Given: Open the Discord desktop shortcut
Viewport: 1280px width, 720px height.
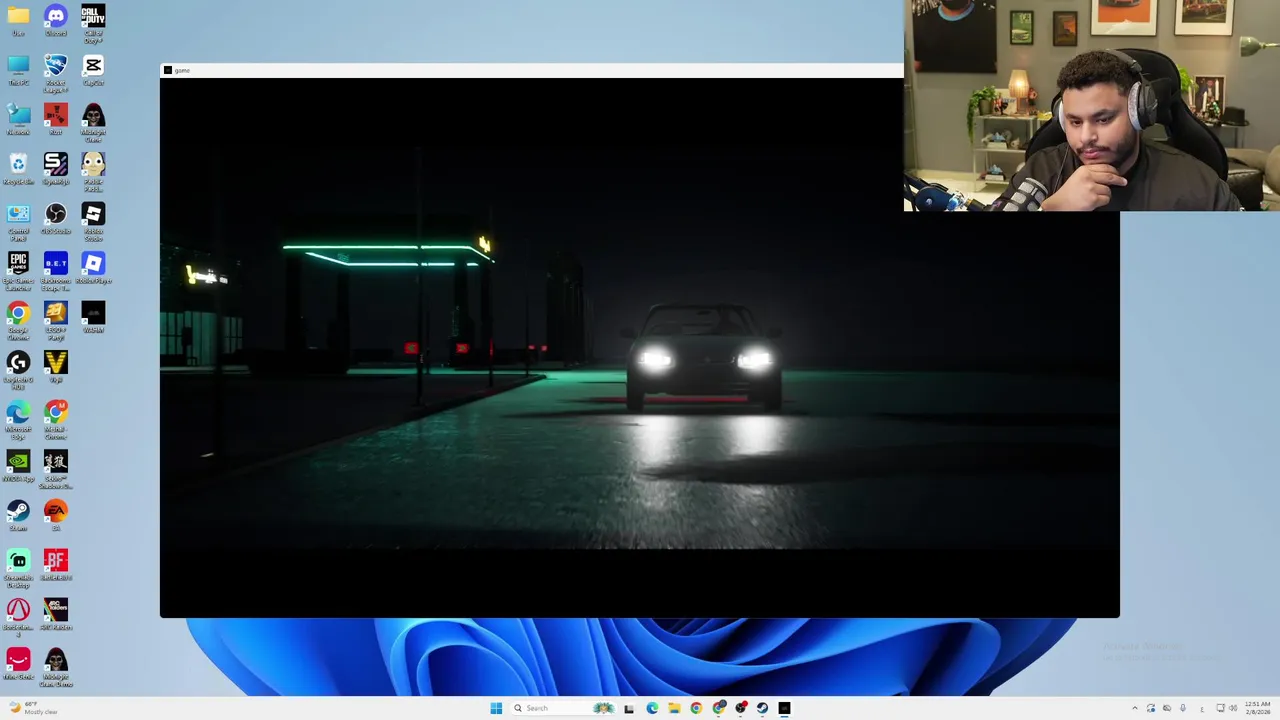Looking at the screenshot, I should tap(56, 20).
